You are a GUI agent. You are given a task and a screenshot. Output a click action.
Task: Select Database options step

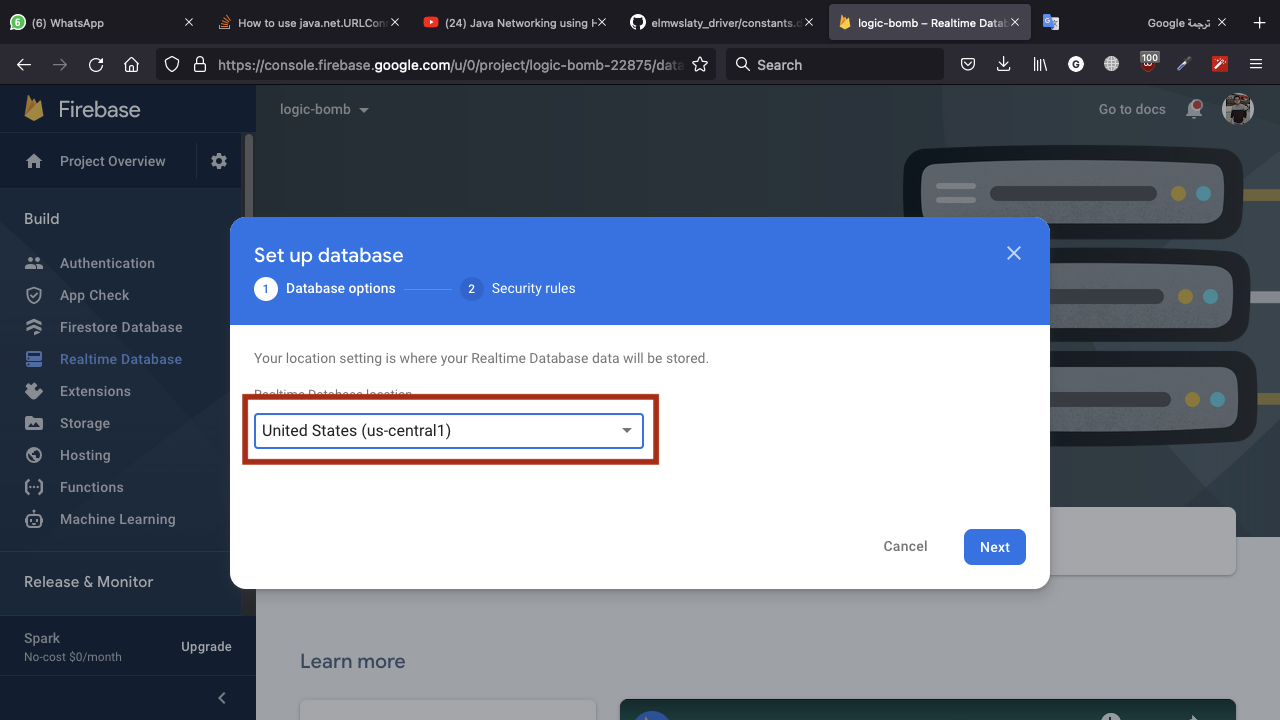(325, 289)
